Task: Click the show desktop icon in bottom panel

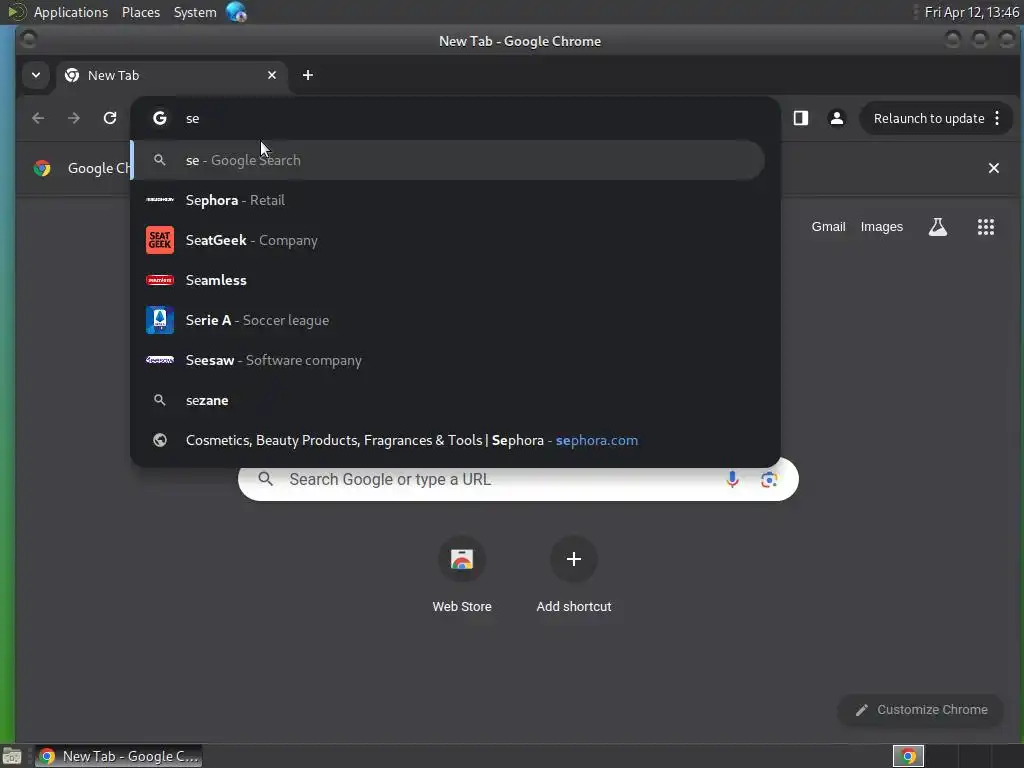Action: [x=12, y=756]
